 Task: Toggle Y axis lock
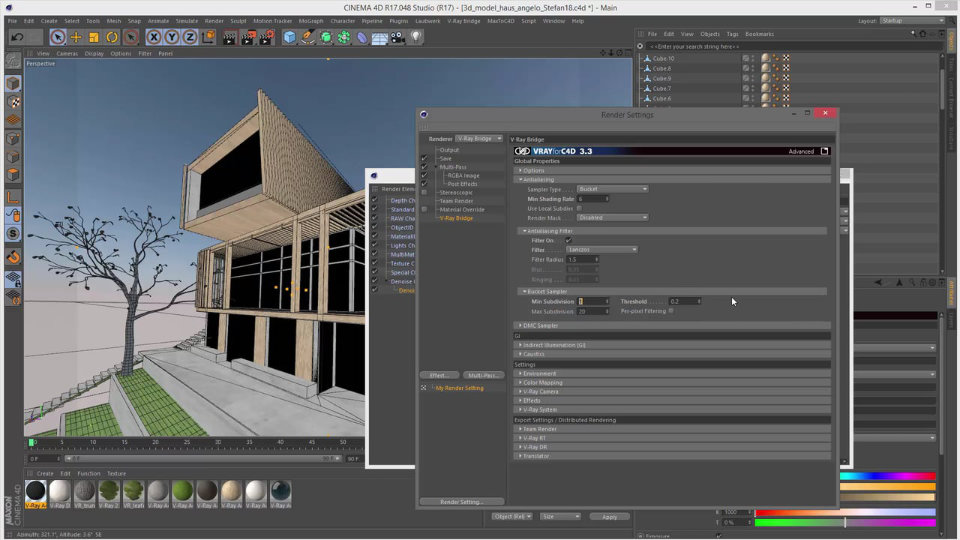coord(172,37)
